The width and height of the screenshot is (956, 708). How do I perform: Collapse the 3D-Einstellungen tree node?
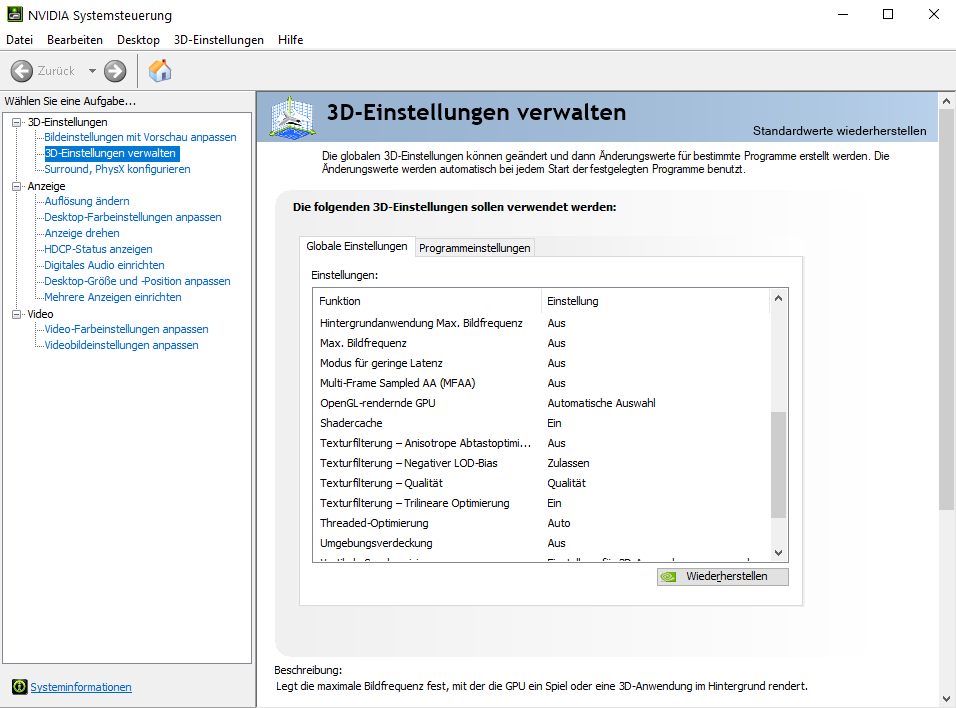(x=17, y=122)
